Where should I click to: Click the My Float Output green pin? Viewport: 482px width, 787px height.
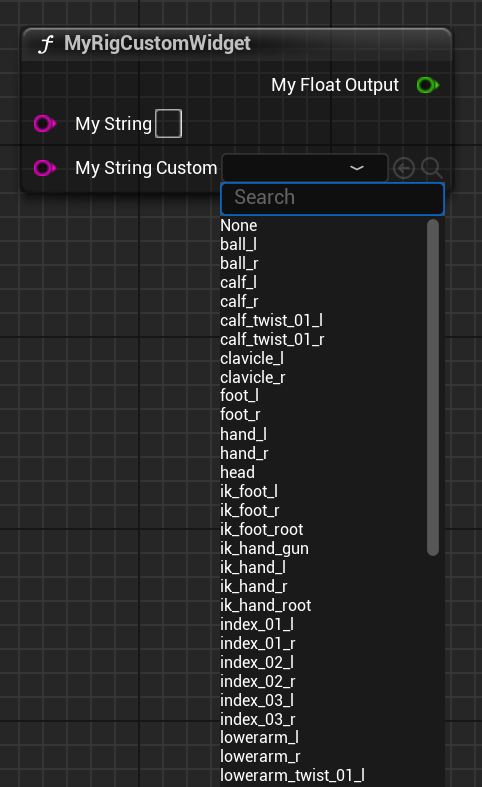(428, 85)
